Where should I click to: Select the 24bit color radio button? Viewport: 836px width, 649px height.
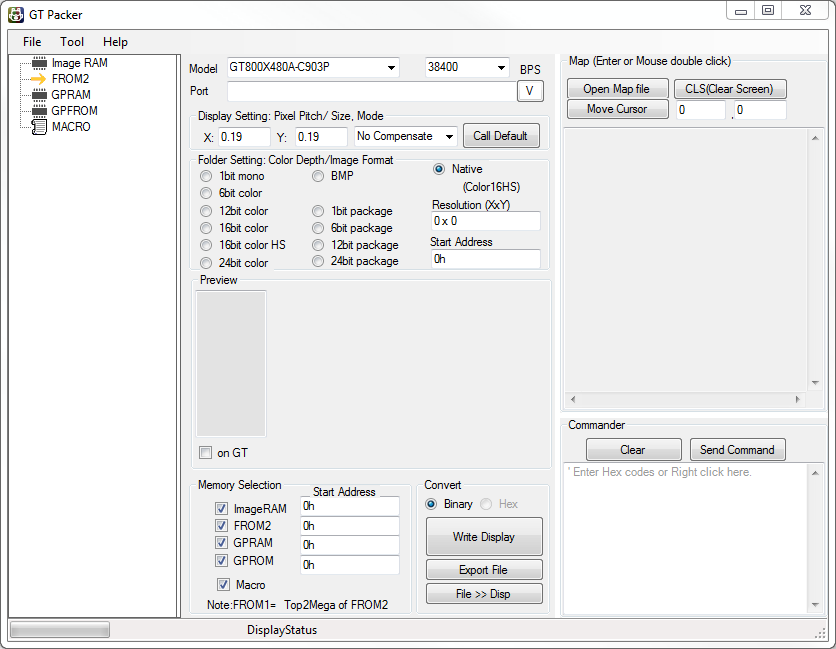click(206, 263)
